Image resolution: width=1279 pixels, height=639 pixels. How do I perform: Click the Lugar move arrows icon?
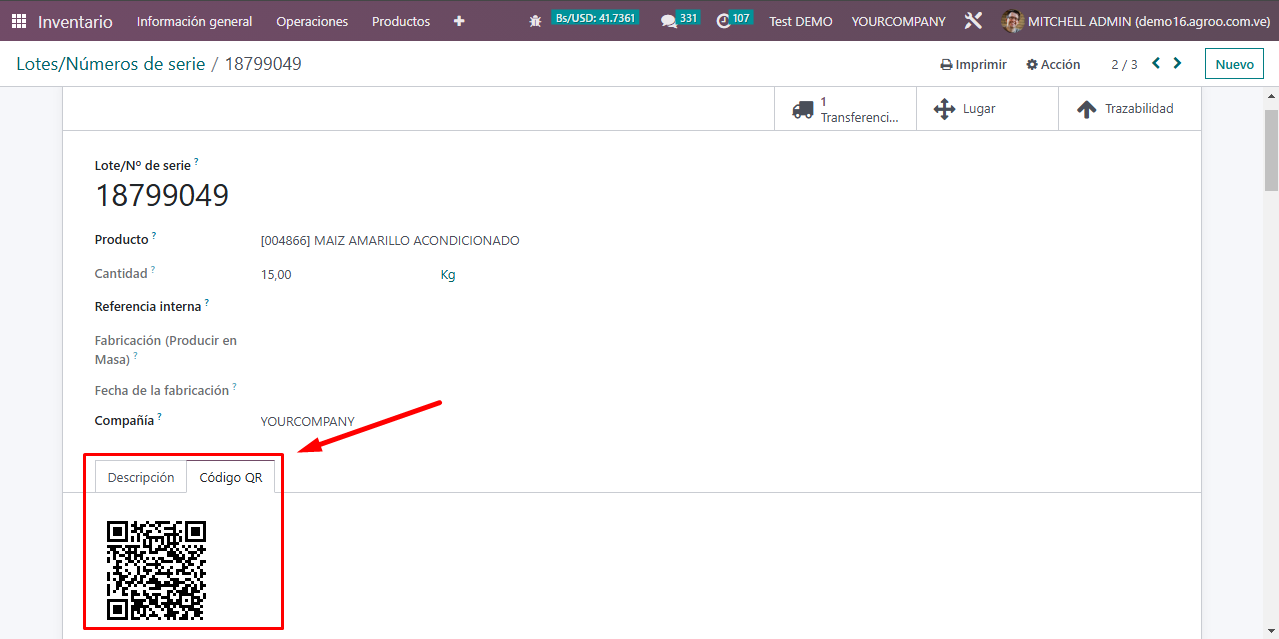coord(944,109)
